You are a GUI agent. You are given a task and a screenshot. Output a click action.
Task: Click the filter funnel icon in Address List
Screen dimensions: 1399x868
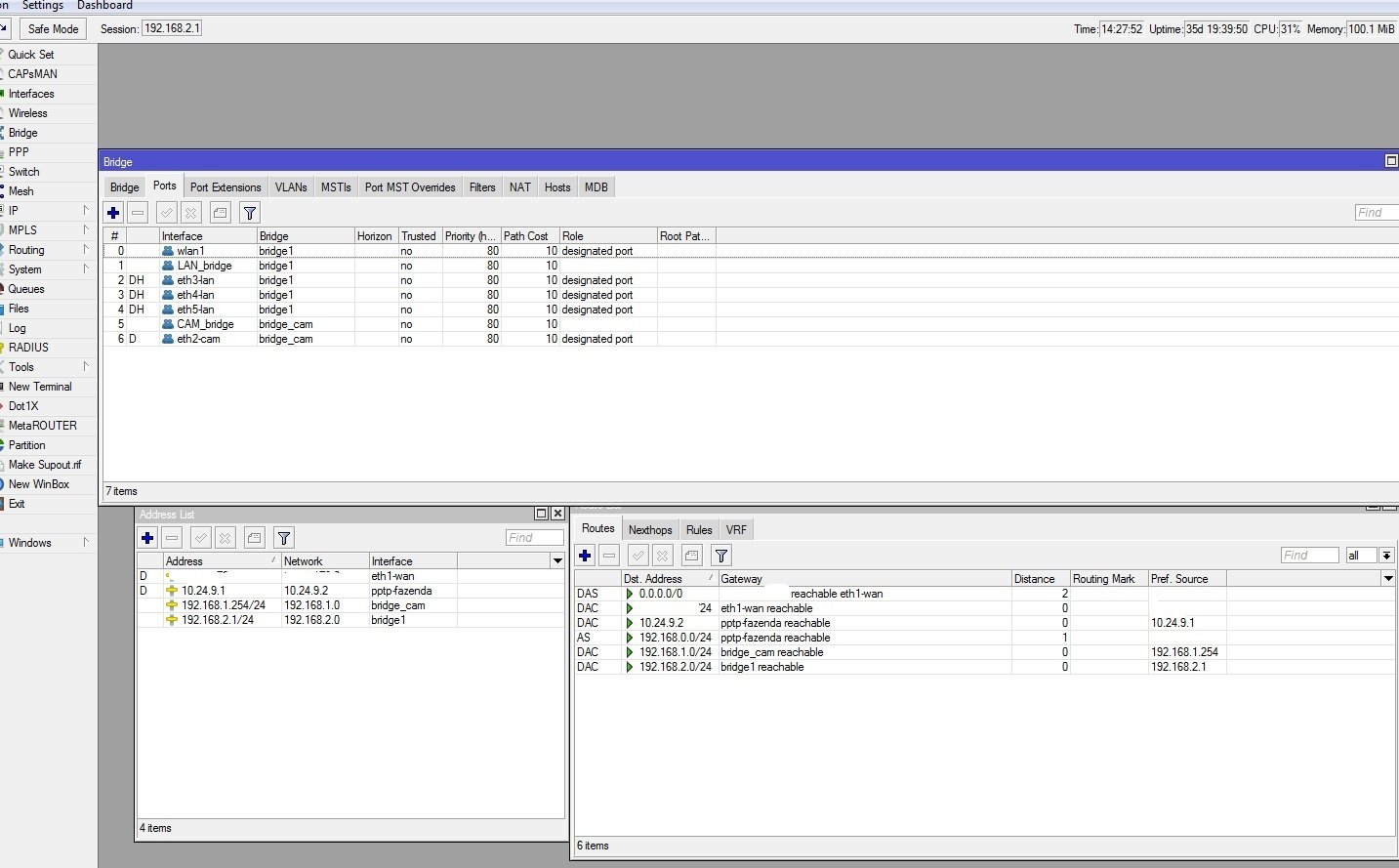pyautogui.click(x=284, y=538)
